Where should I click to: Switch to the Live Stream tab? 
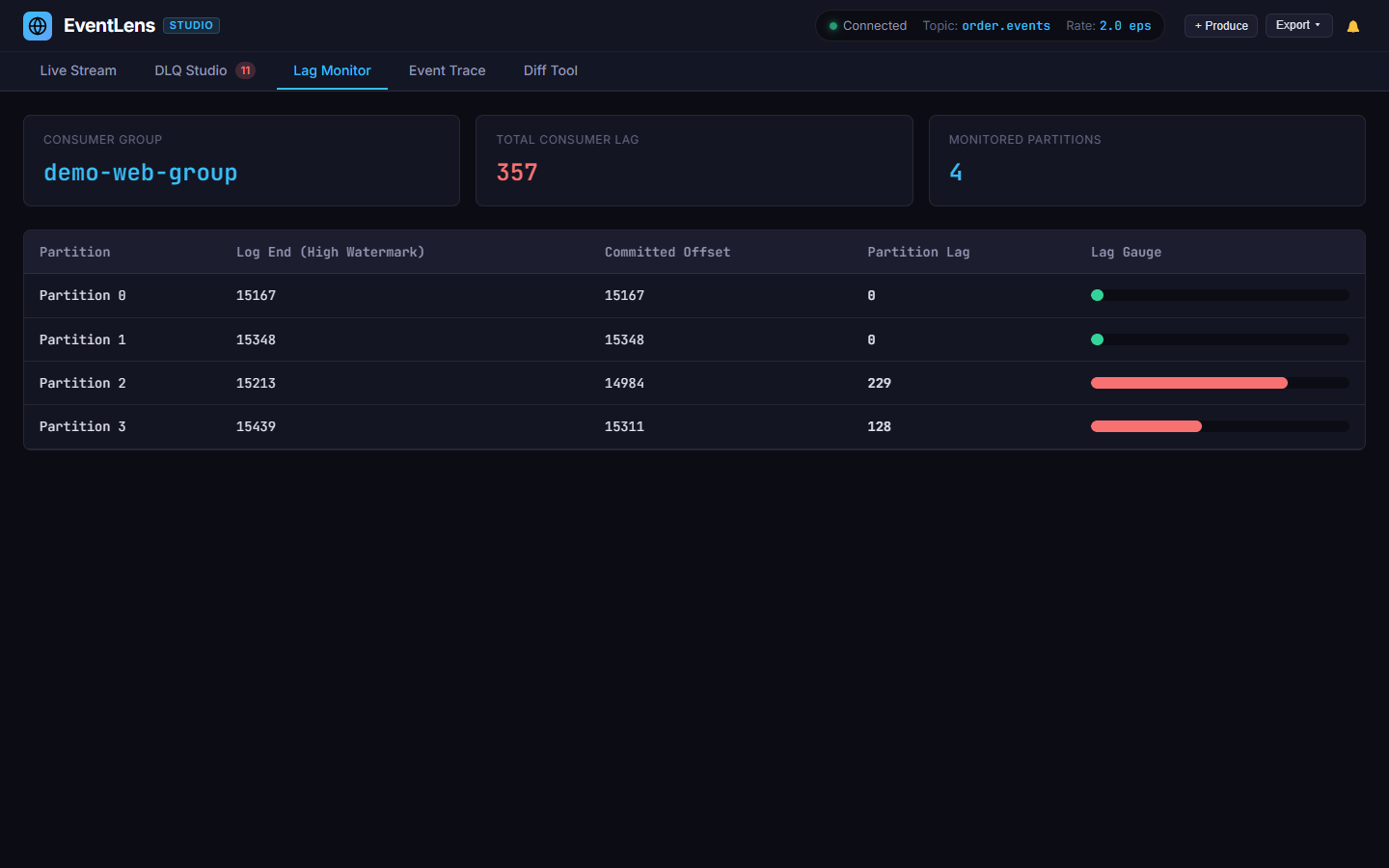(x=78, y=70)
